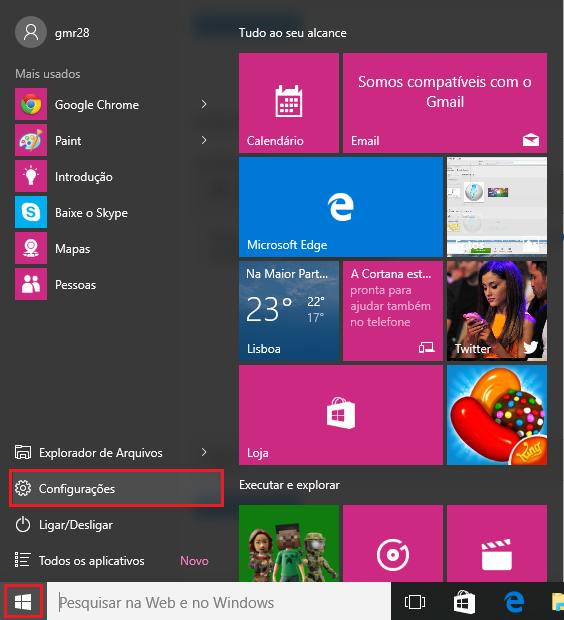This screenshot has height=620, width=564.
Task: Open Configurações settings
Action: coord(117,488)
